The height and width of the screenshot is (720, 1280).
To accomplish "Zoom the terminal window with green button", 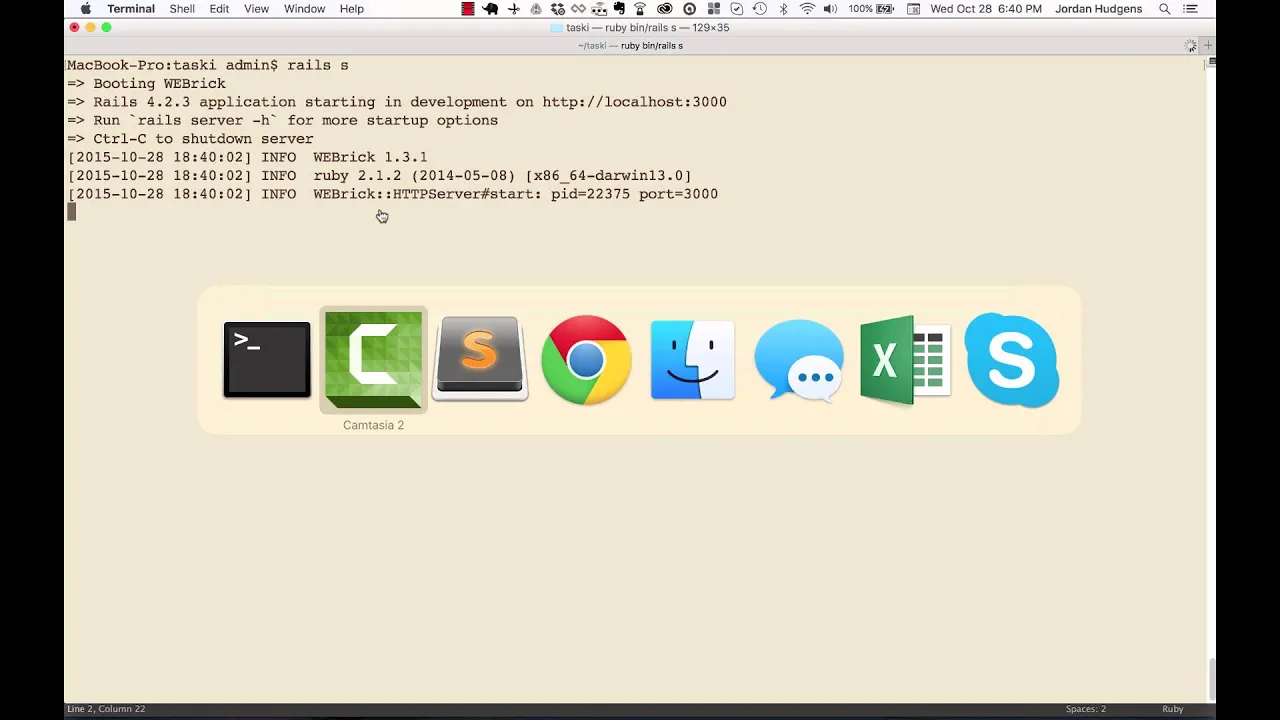I will click(106, 28).
